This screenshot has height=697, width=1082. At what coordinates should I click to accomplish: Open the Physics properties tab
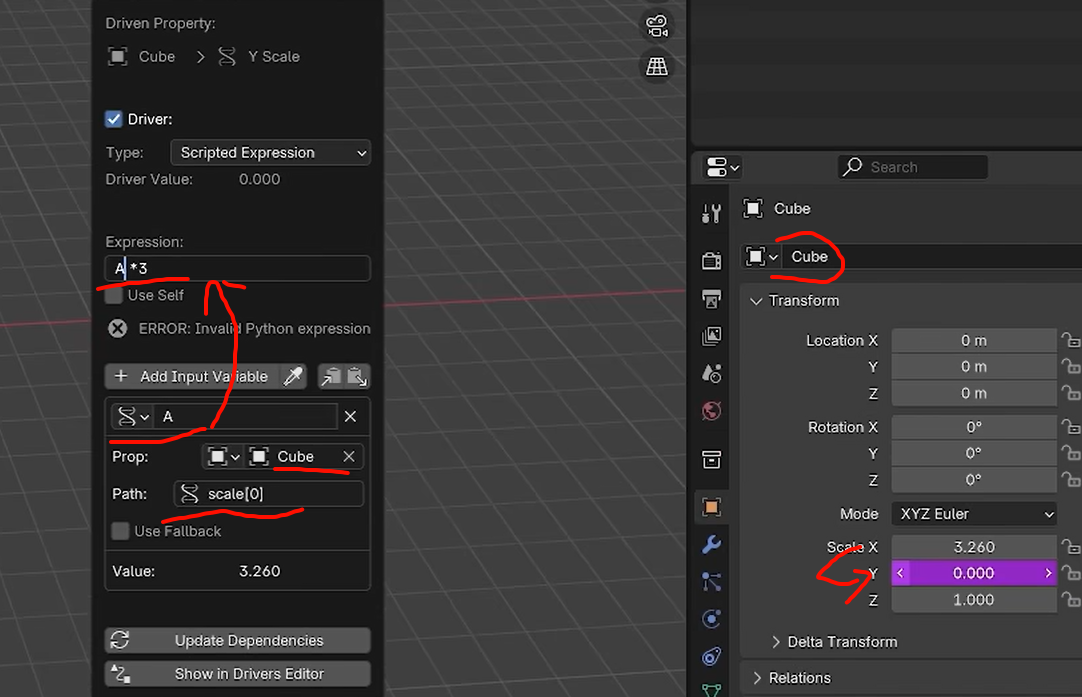(711, 618)
